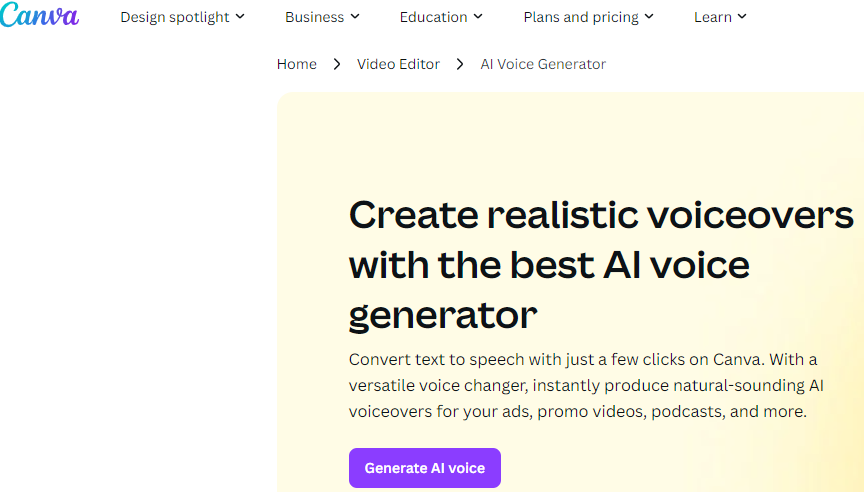
Task: Select the AI Voice Generator breadcrumb
Action: (543, 64)
